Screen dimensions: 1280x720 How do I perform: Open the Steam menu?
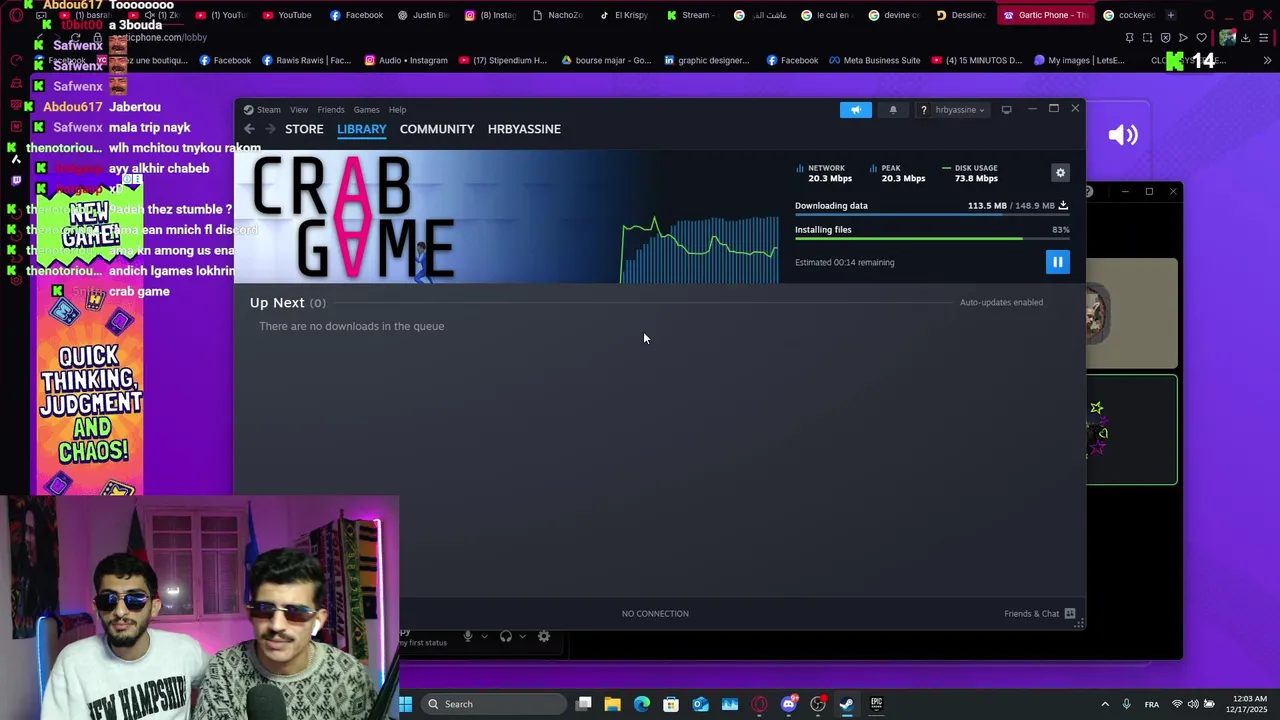262,110
